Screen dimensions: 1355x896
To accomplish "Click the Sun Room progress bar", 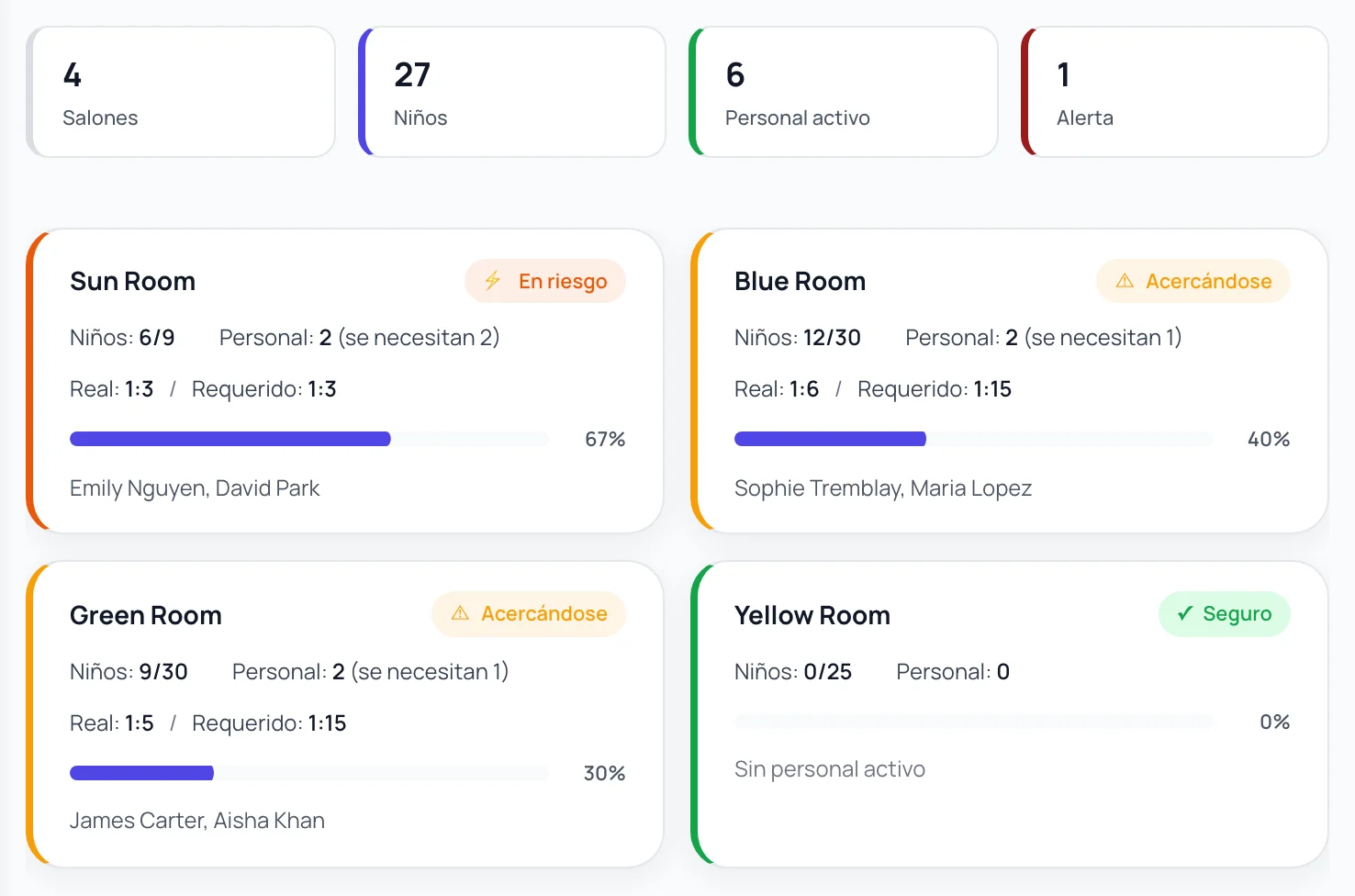I will (309, 439).
